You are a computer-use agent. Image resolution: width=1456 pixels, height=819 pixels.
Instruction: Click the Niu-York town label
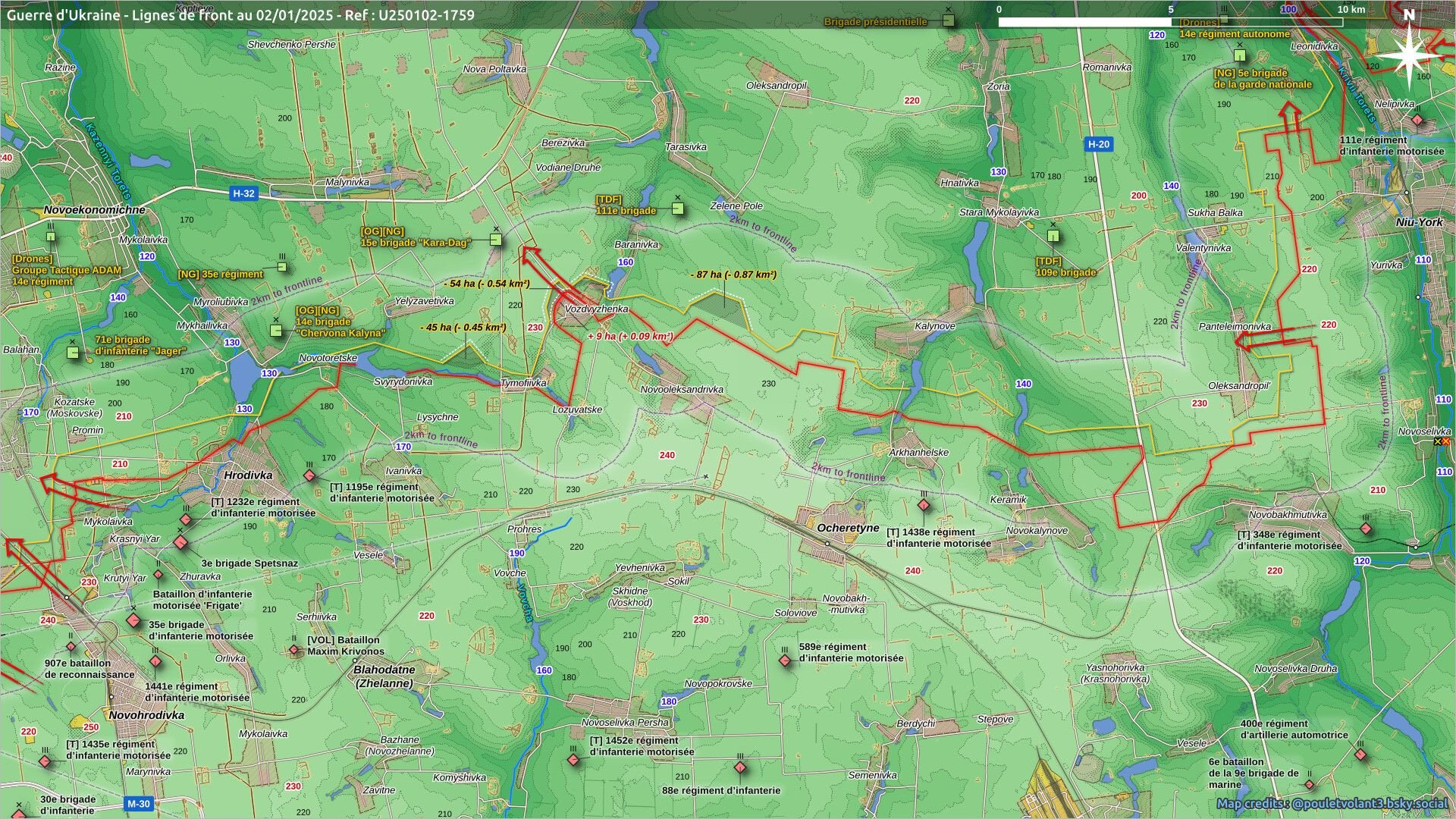tap(1420, 222)
